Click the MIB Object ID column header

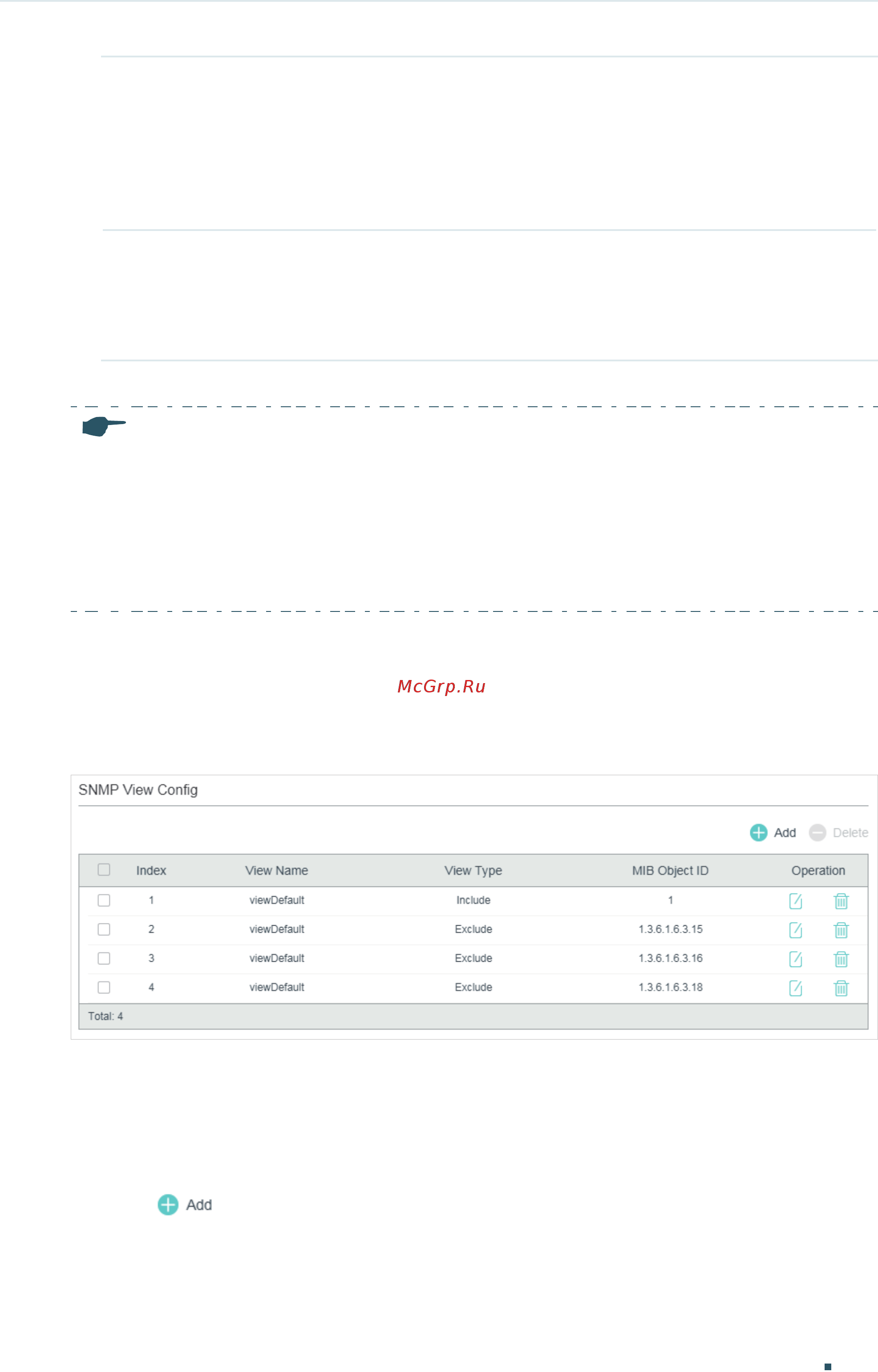coord(671,871)
